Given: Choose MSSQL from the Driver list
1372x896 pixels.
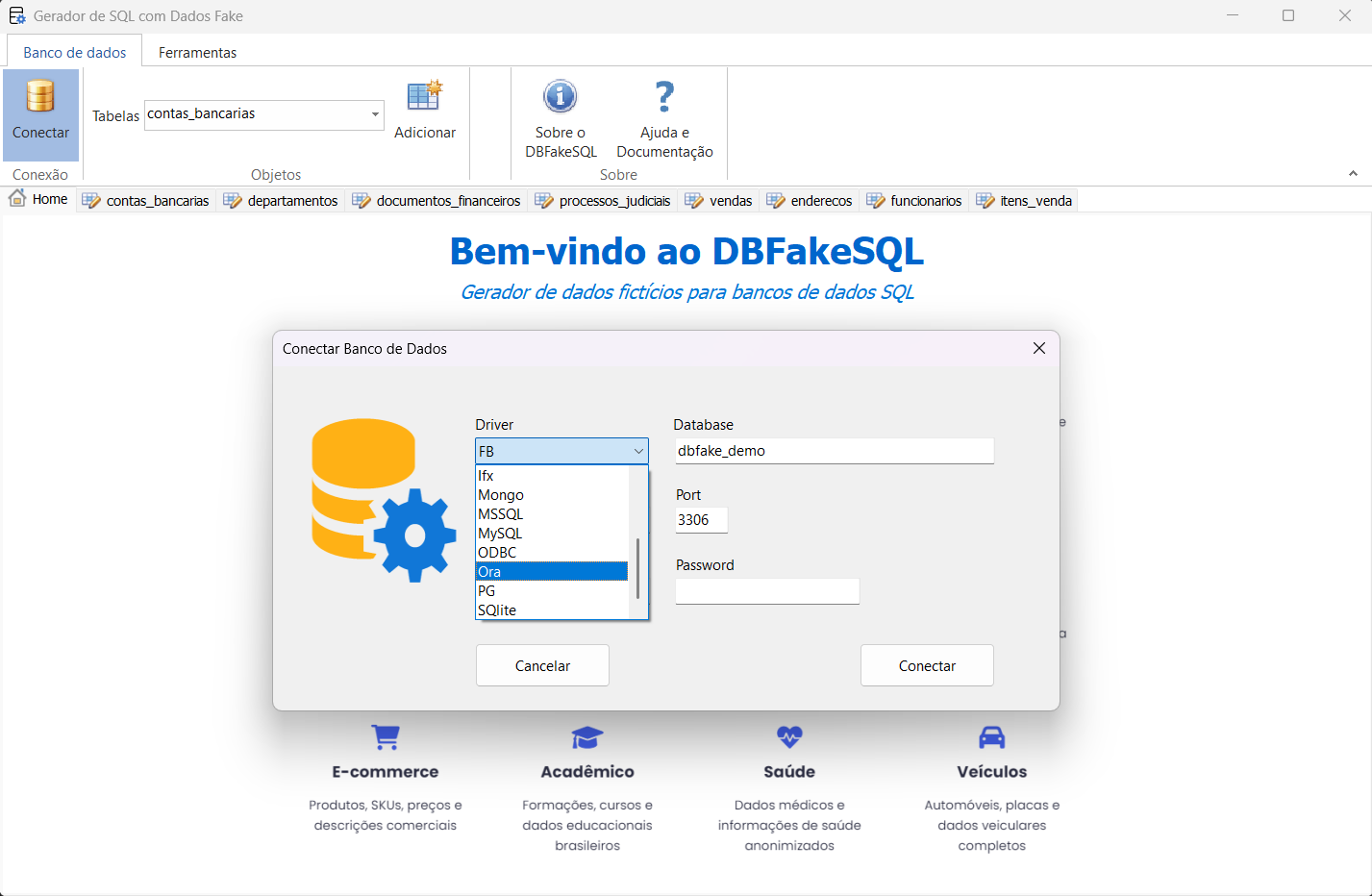Looking at the screenshot, I should tap(552, 514).
